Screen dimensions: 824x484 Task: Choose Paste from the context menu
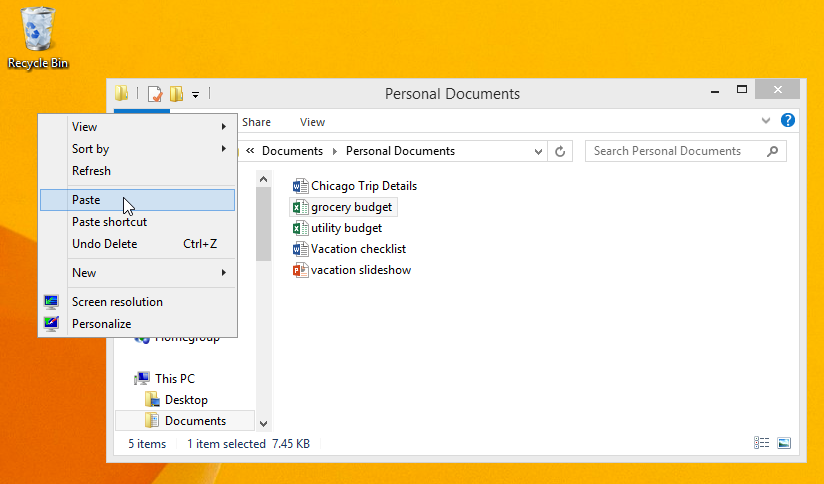coord(86,200)
